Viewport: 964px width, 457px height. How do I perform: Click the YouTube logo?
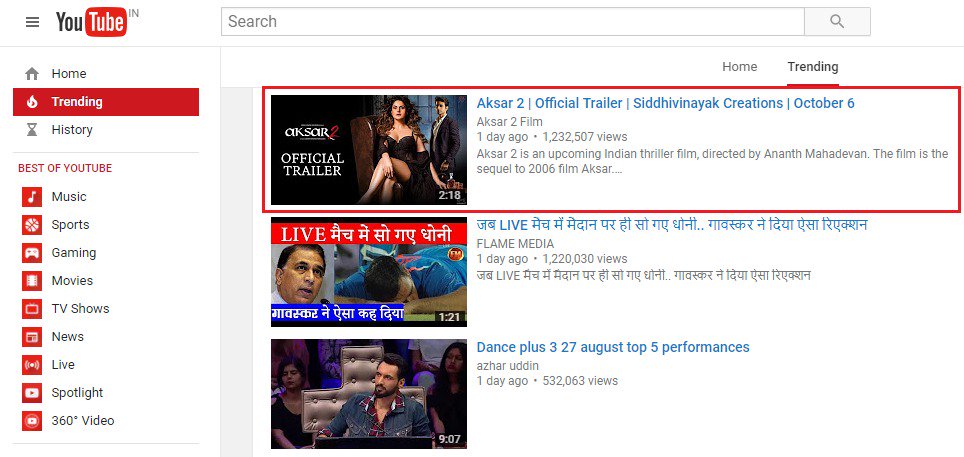tap(91, 23)
